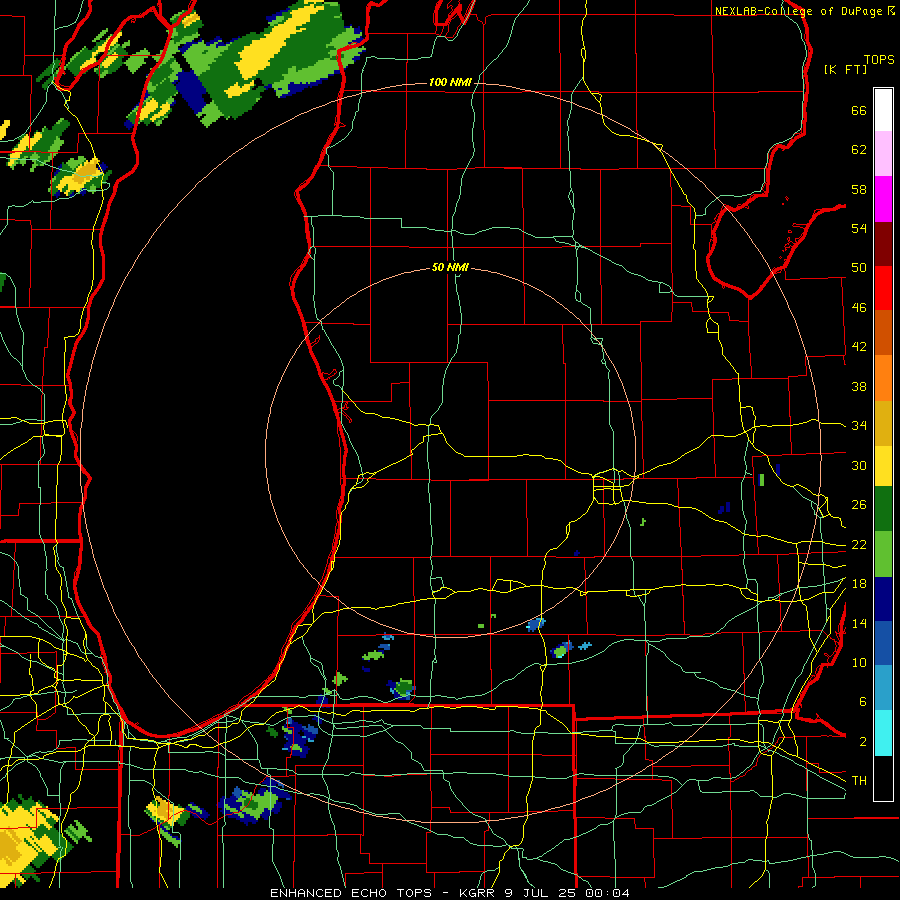The width and height of the screenshot is (900, 900).
Task: Click the navy 22 kft legend swatch
Action: pyautogui.click(x=883, y=599)
